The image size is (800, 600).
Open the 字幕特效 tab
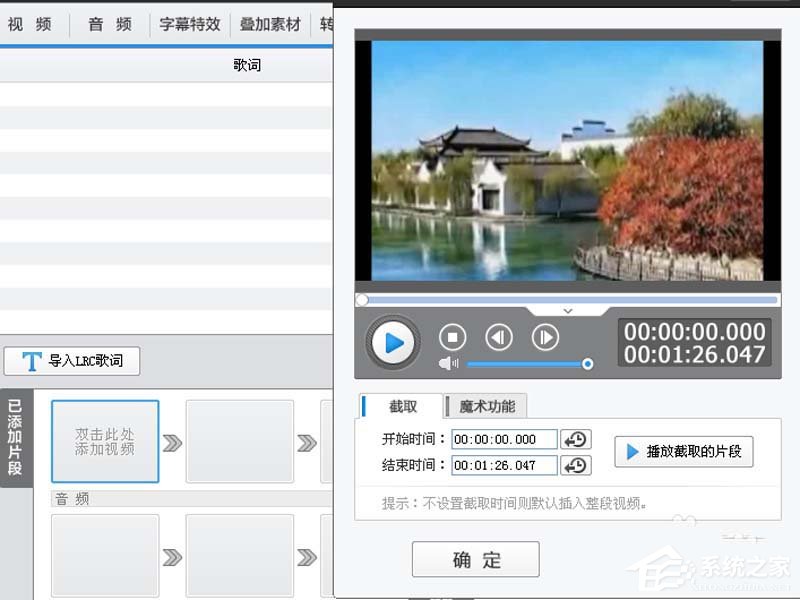tap(190, 24)
